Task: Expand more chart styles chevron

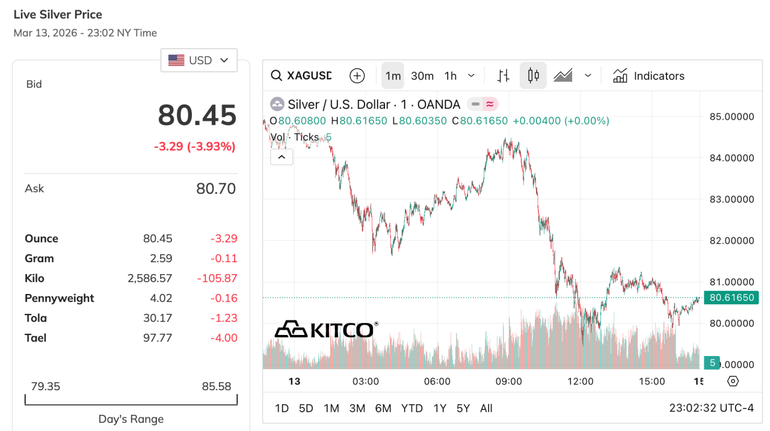Action: (x=588, y=76)
